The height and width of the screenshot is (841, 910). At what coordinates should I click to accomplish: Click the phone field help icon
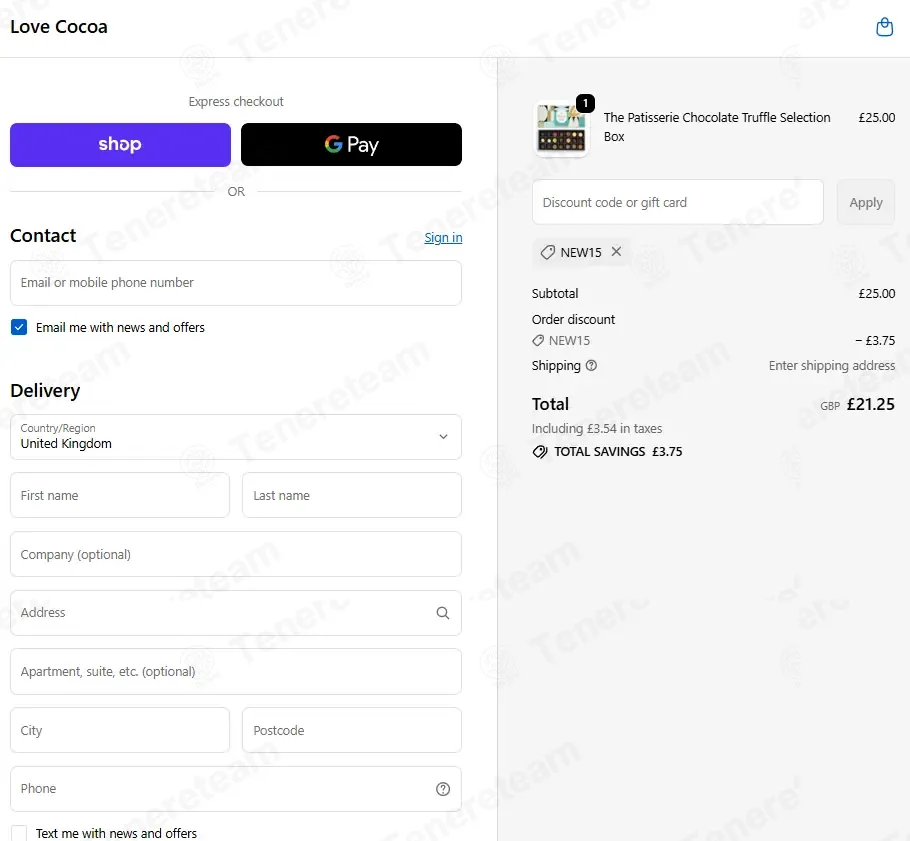(x=443, y=789)
